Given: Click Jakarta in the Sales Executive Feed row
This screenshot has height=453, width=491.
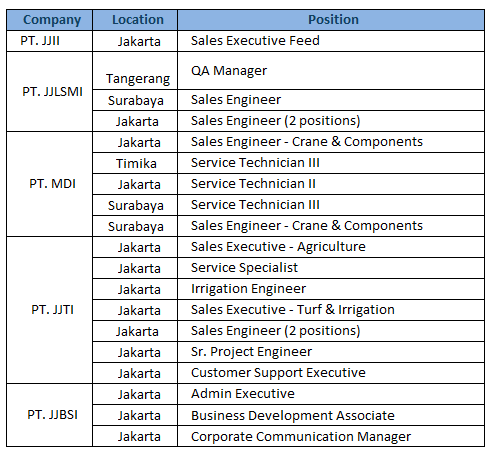Looking at the screenshot, I should click(x=135, y=41).
